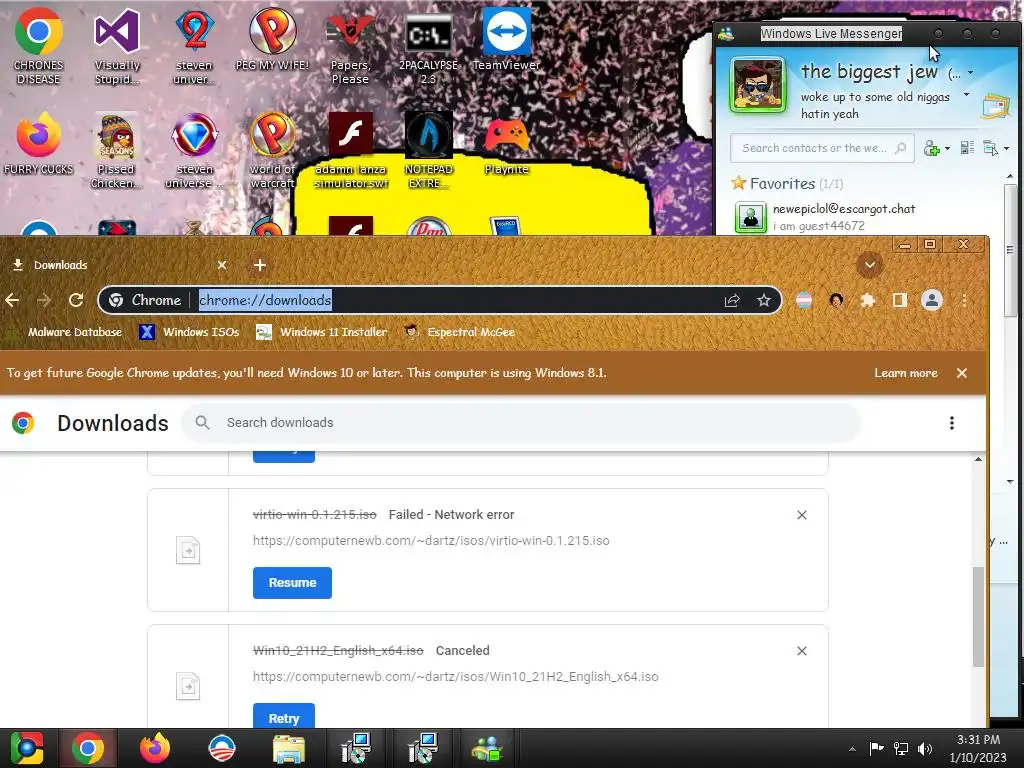Open the simulator.swf Flash file on desktop

[x=351, y=150]
